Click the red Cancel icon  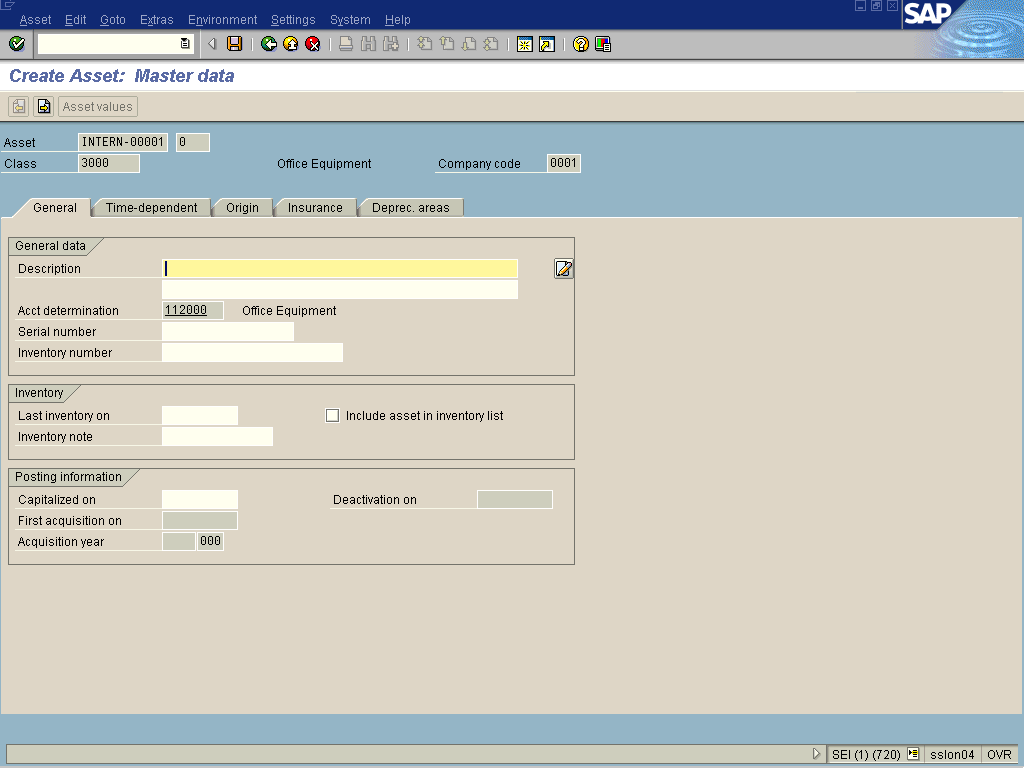[x=312, y=44]
